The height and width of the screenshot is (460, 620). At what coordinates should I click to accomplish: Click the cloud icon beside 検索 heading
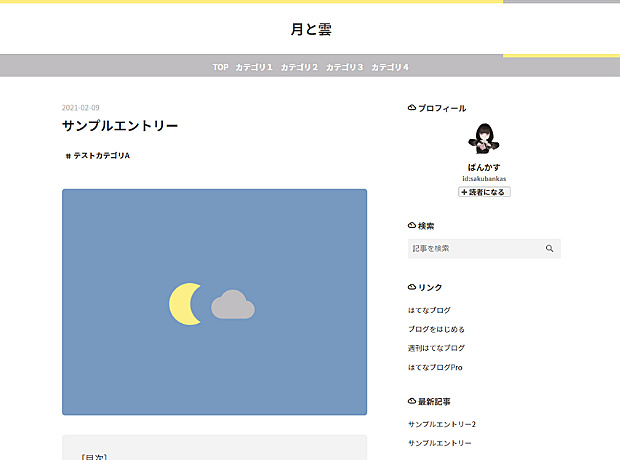pos(412,225)
